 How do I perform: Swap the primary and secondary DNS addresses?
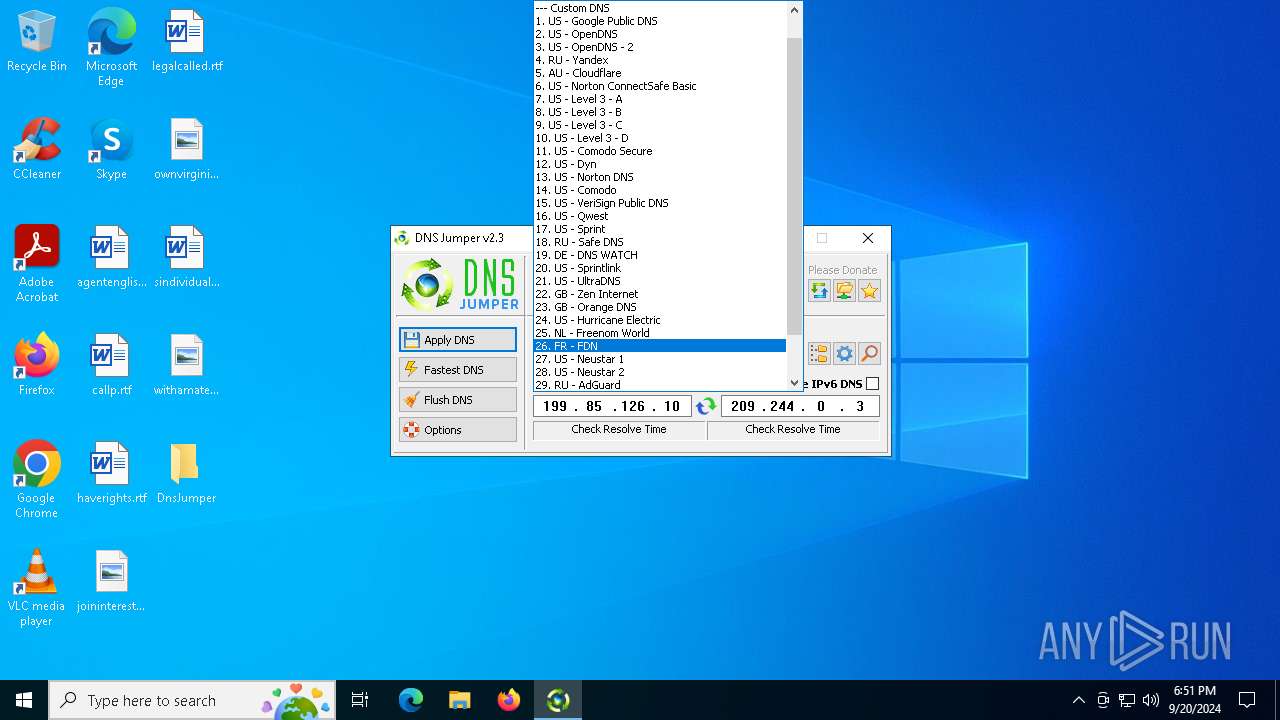(706, 406)
